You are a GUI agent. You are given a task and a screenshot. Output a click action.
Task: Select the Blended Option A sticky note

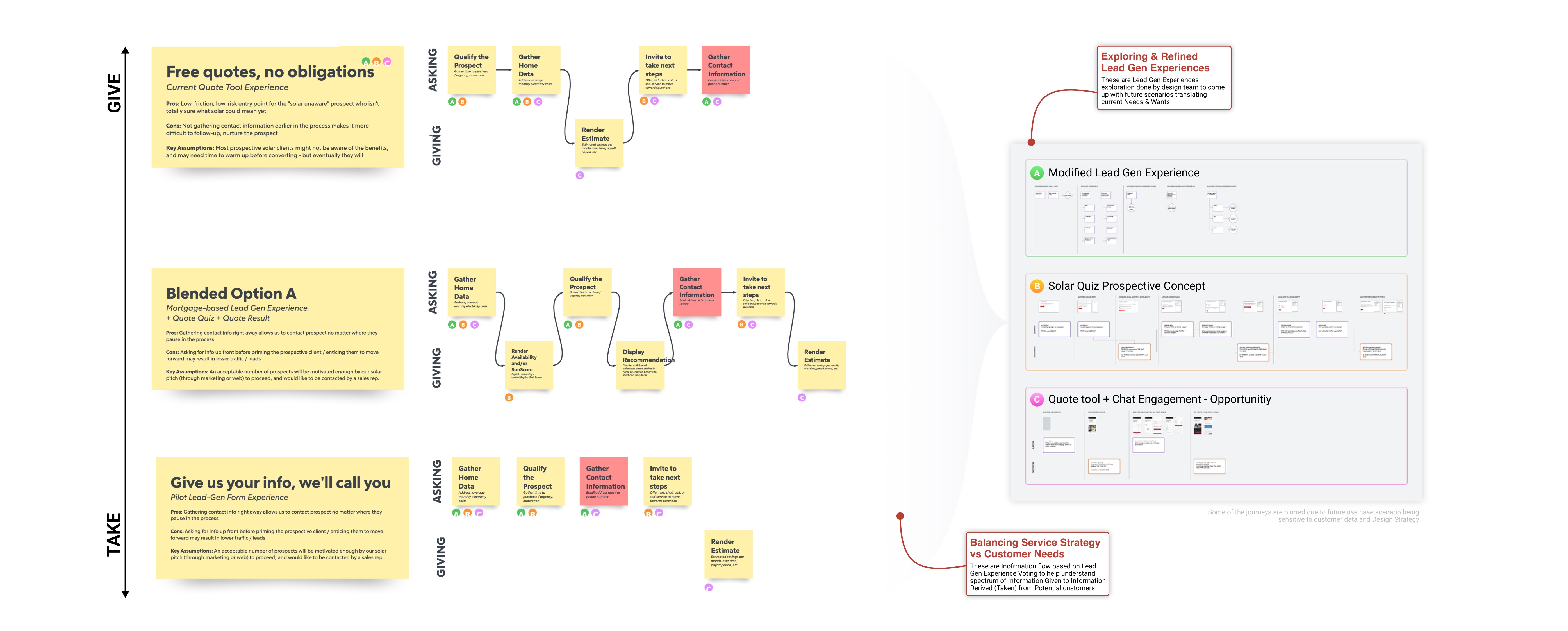point(277,329)
